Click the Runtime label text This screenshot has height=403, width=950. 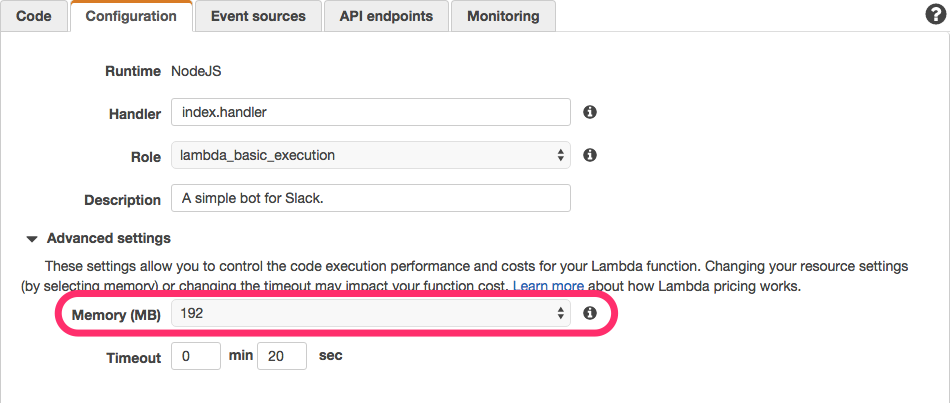pyautogui.click(x=133, y=71)
